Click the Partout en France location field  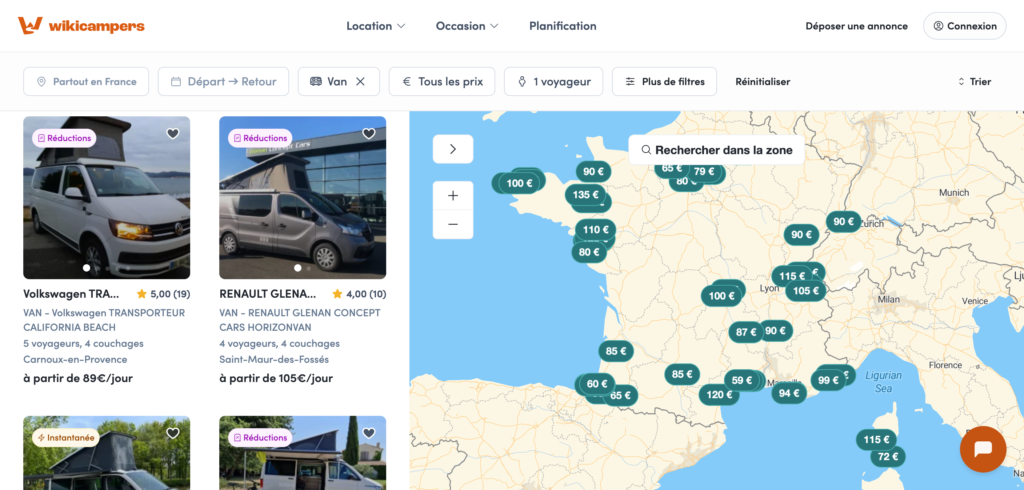(86, 82)
